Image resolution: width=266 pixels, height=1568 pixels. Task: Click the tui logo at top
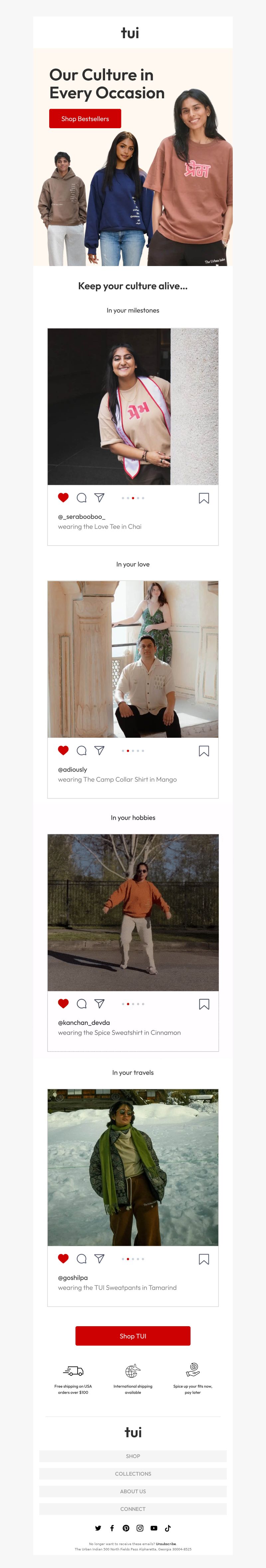130,33
